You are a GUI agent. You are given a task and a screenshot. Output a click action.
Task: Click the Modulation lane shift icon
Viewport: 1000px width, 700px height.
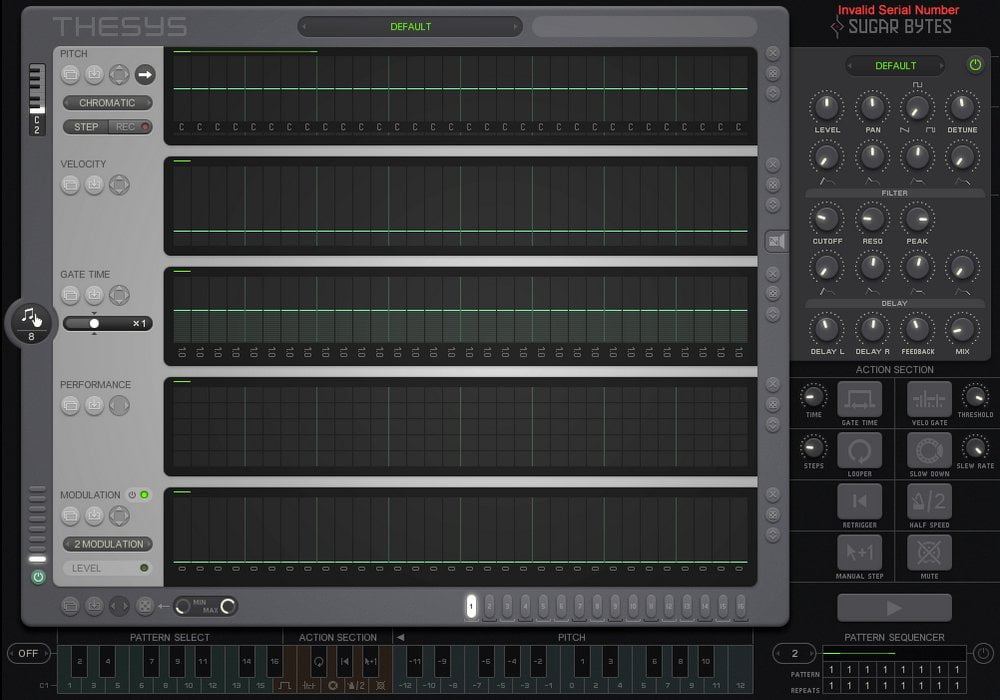pos(119,516)
